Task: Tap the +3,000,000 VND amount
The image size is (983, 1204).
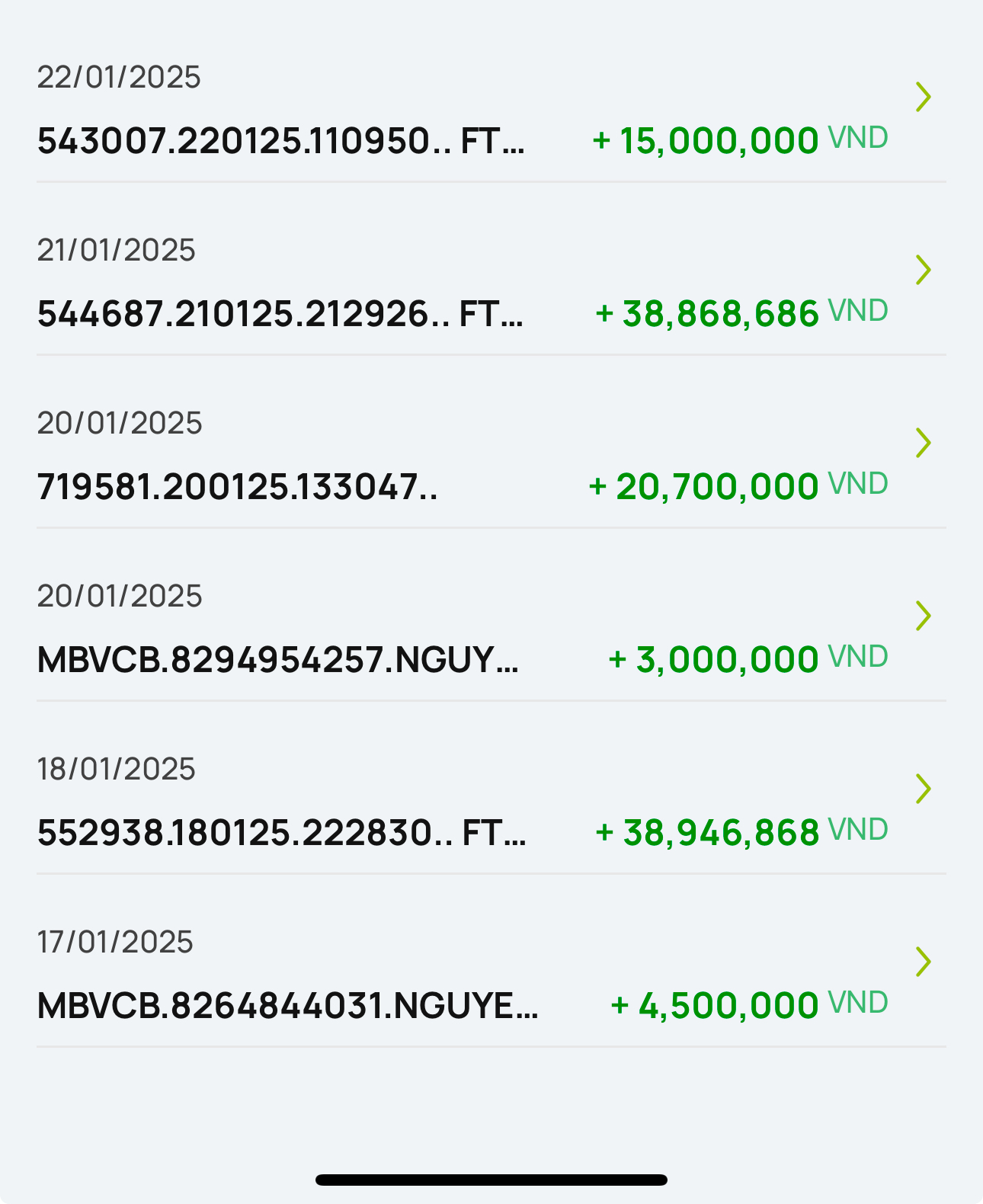Action: click(748, 660)
